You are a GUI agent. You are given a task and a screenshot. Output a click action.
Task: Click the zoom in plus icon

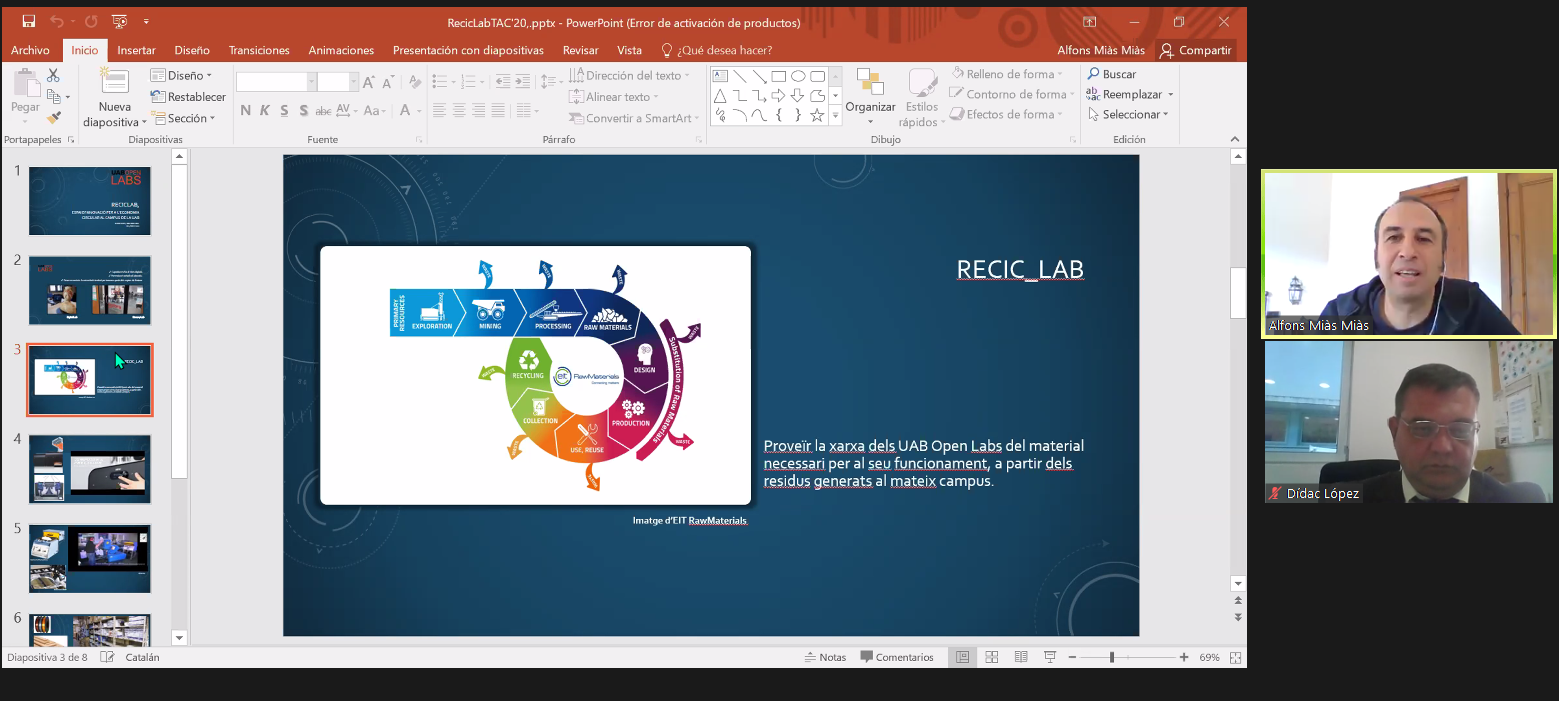1184,657
